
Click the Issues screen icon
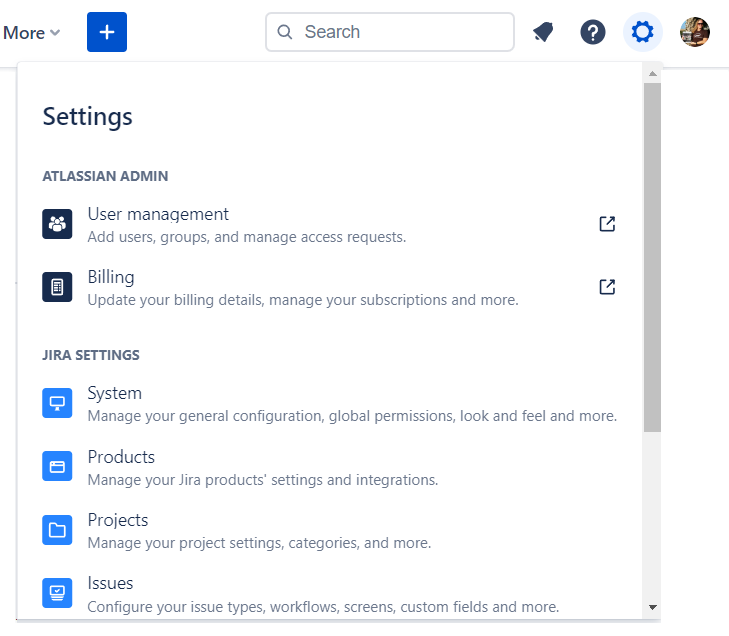[57, 593]
